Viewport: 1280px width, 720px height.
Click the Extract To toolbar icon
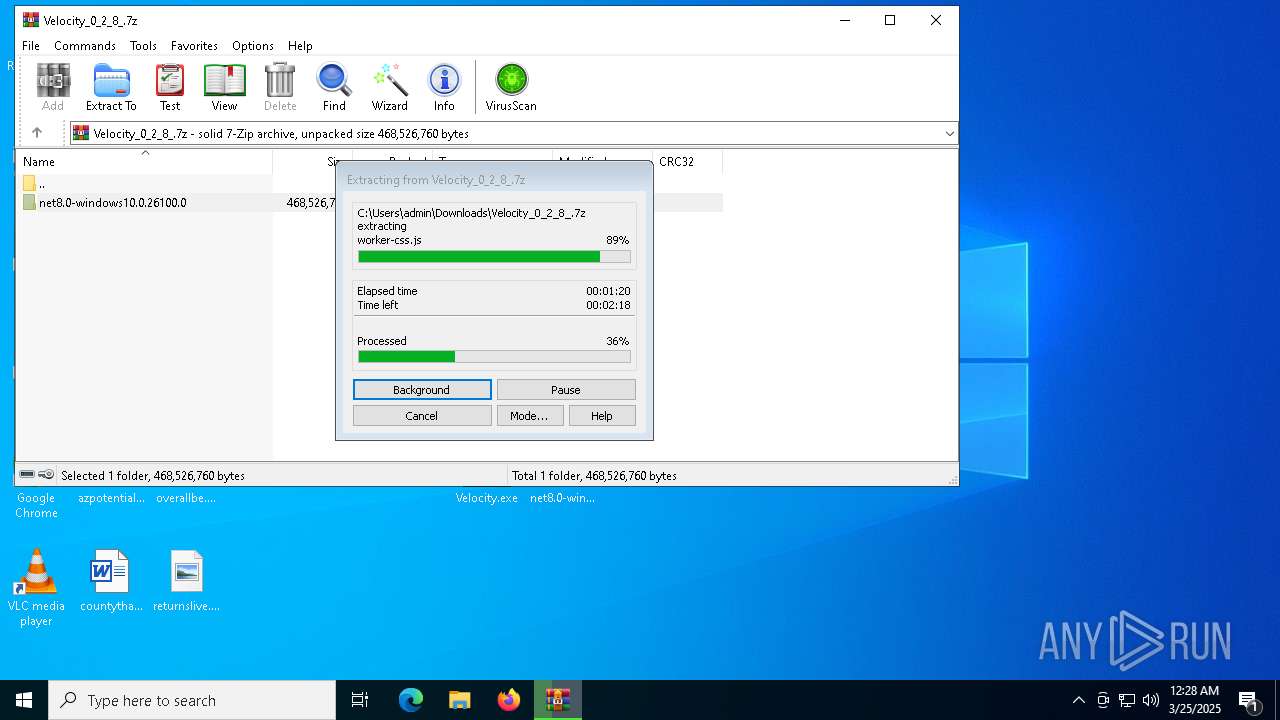tap(111, 88)
